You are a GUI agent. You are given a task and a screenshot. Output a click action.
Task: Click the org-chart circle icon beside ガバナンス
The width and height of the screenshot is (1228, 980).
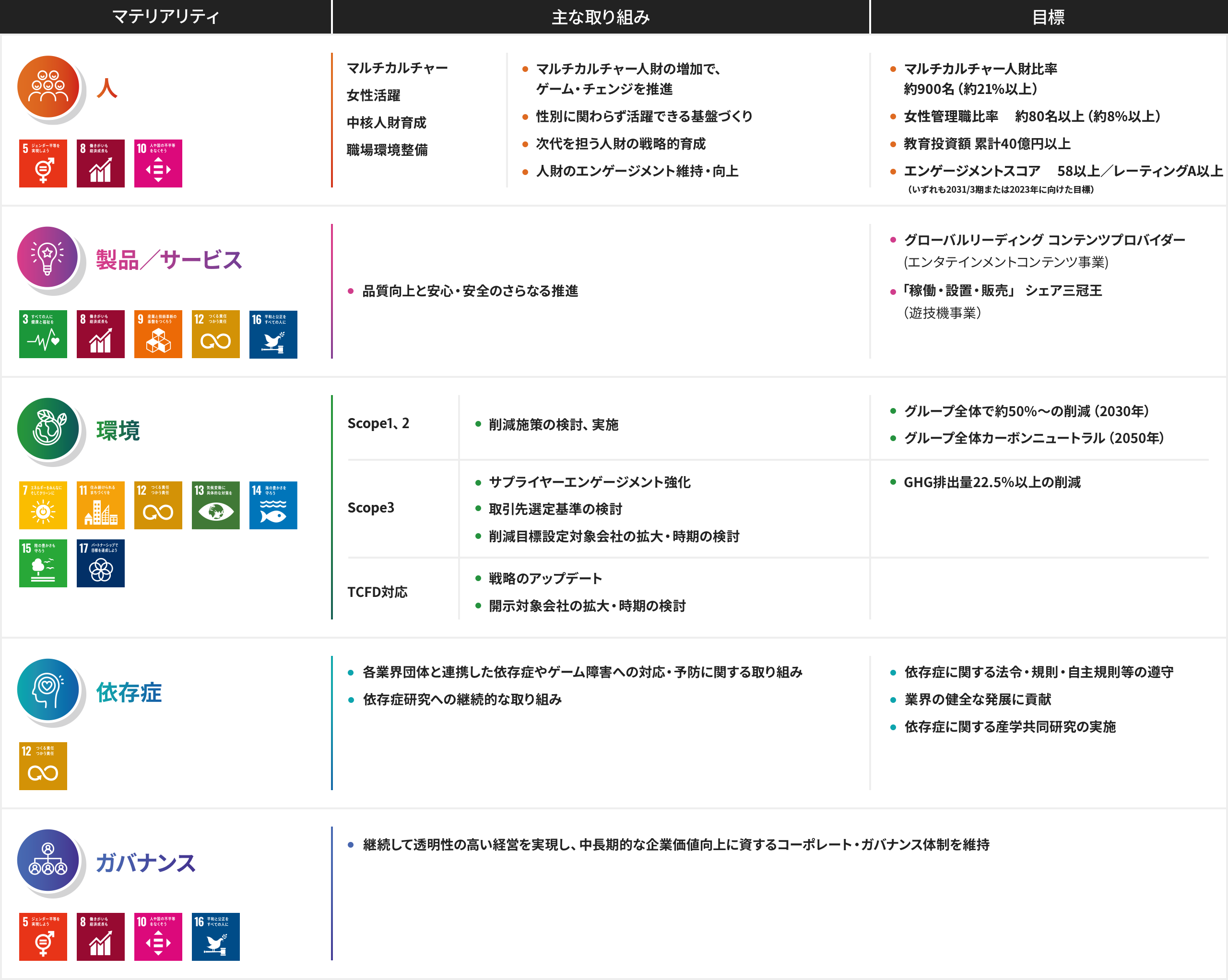[48, 861]
